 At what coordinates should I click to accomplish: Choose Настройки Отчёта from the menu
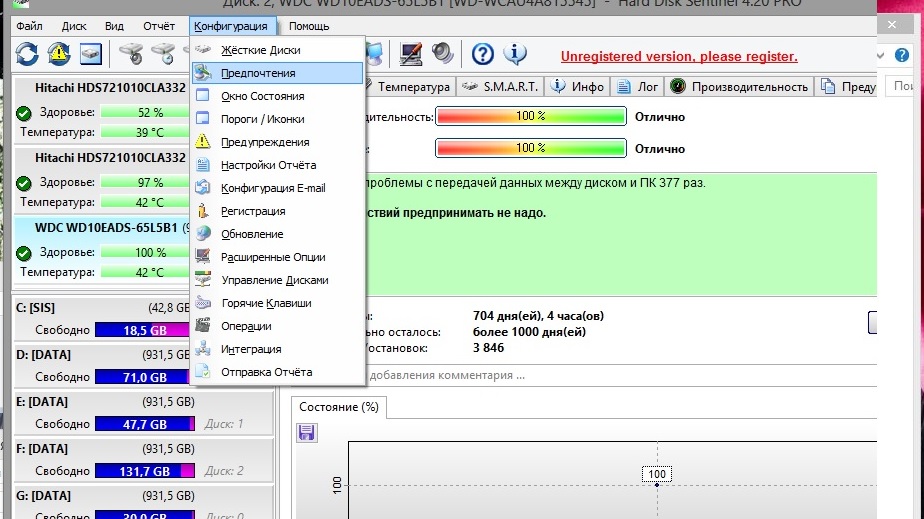pyautogui.click(x=277, y=165)
